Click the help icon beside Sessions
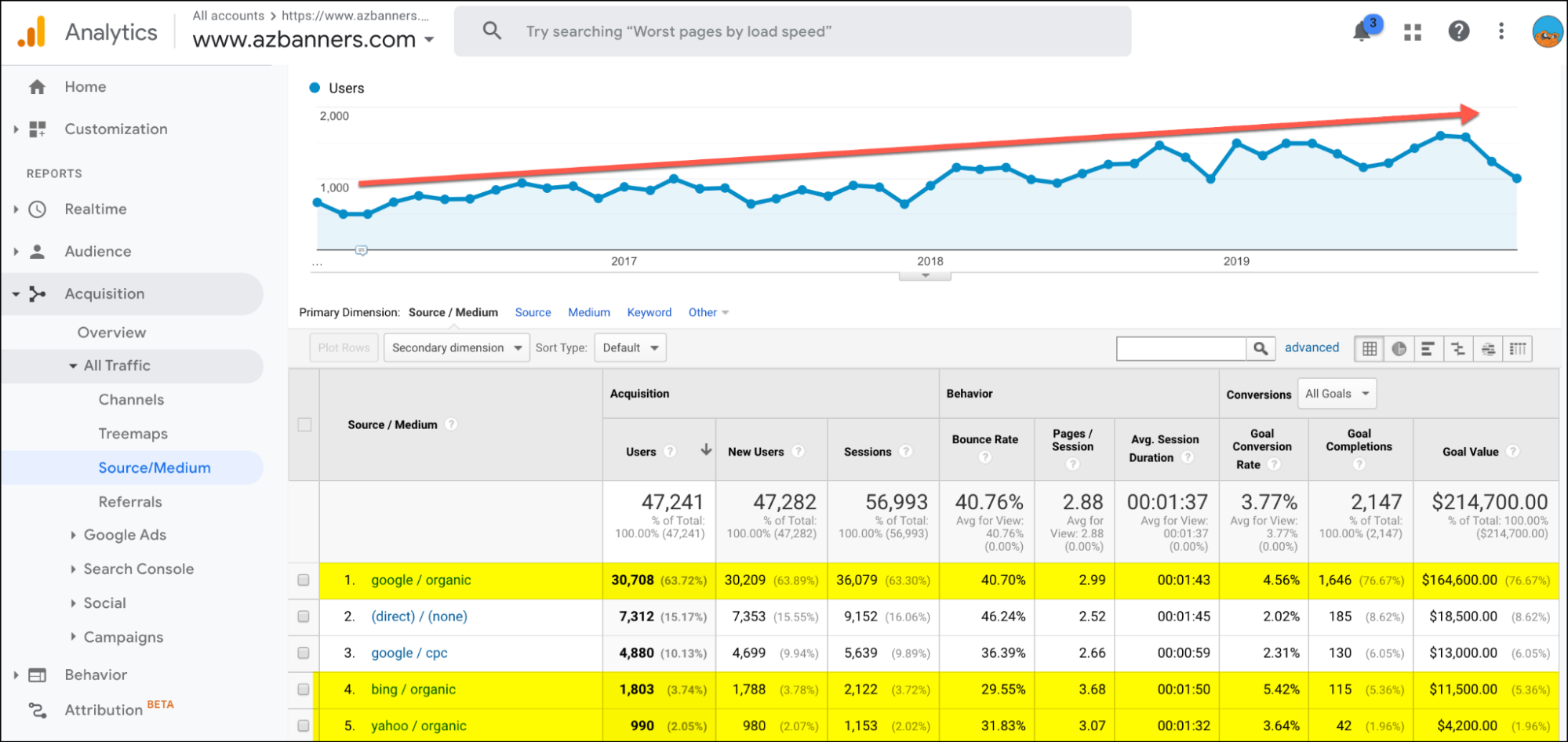The width and height of the screenshot is (1568, 742). [905, 452]
